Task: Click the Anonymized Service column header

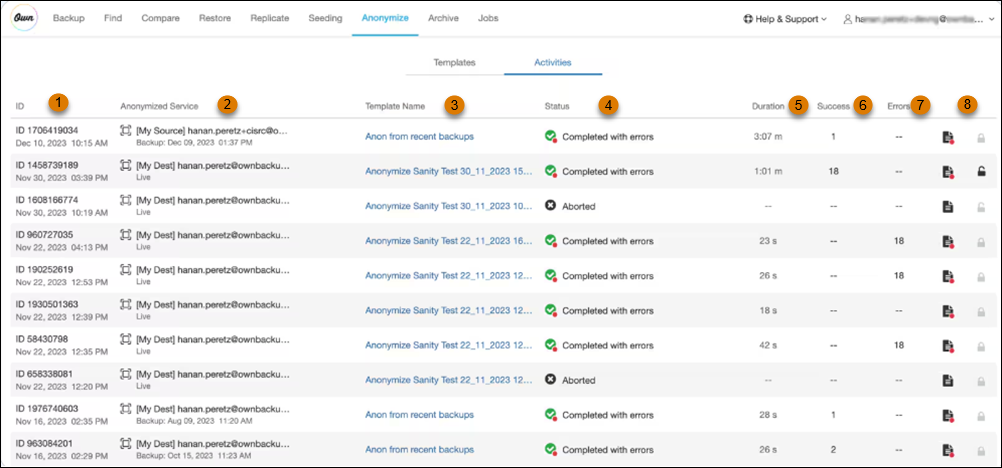Action: (159, 106)
